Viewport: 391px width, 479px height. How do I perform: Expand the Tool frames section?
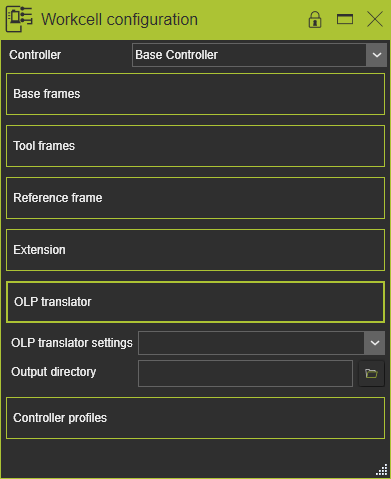(195, 146)
